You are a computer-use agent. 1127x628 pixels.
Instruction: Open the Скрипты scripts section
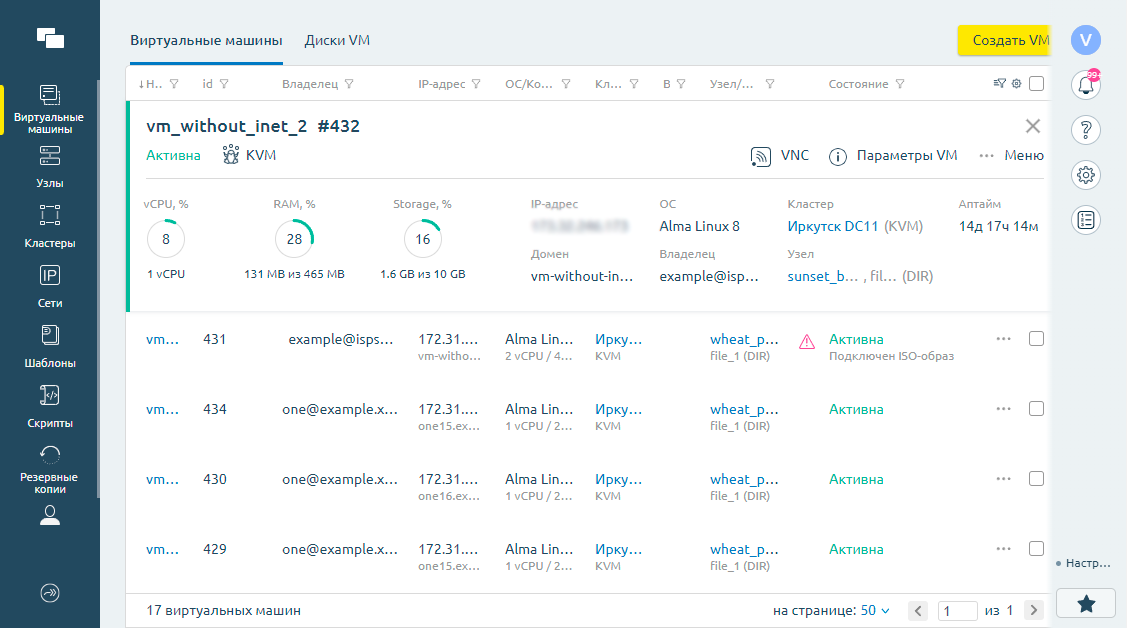pos(50,406)
